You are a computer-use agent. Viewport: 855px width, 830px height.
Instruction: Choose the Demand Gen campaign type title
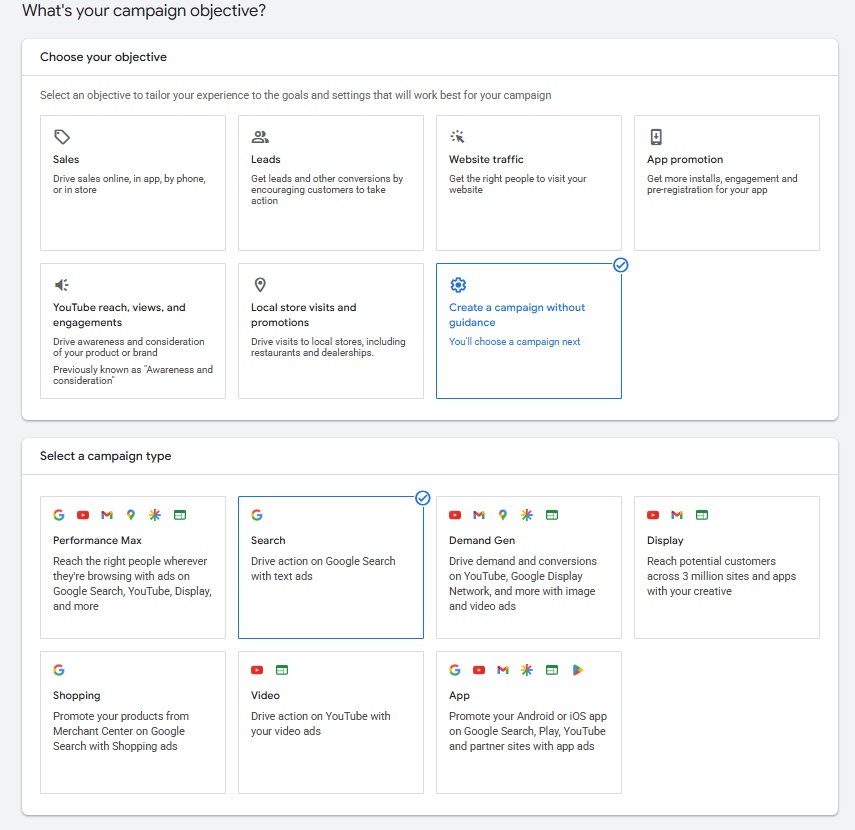(481, 540)
